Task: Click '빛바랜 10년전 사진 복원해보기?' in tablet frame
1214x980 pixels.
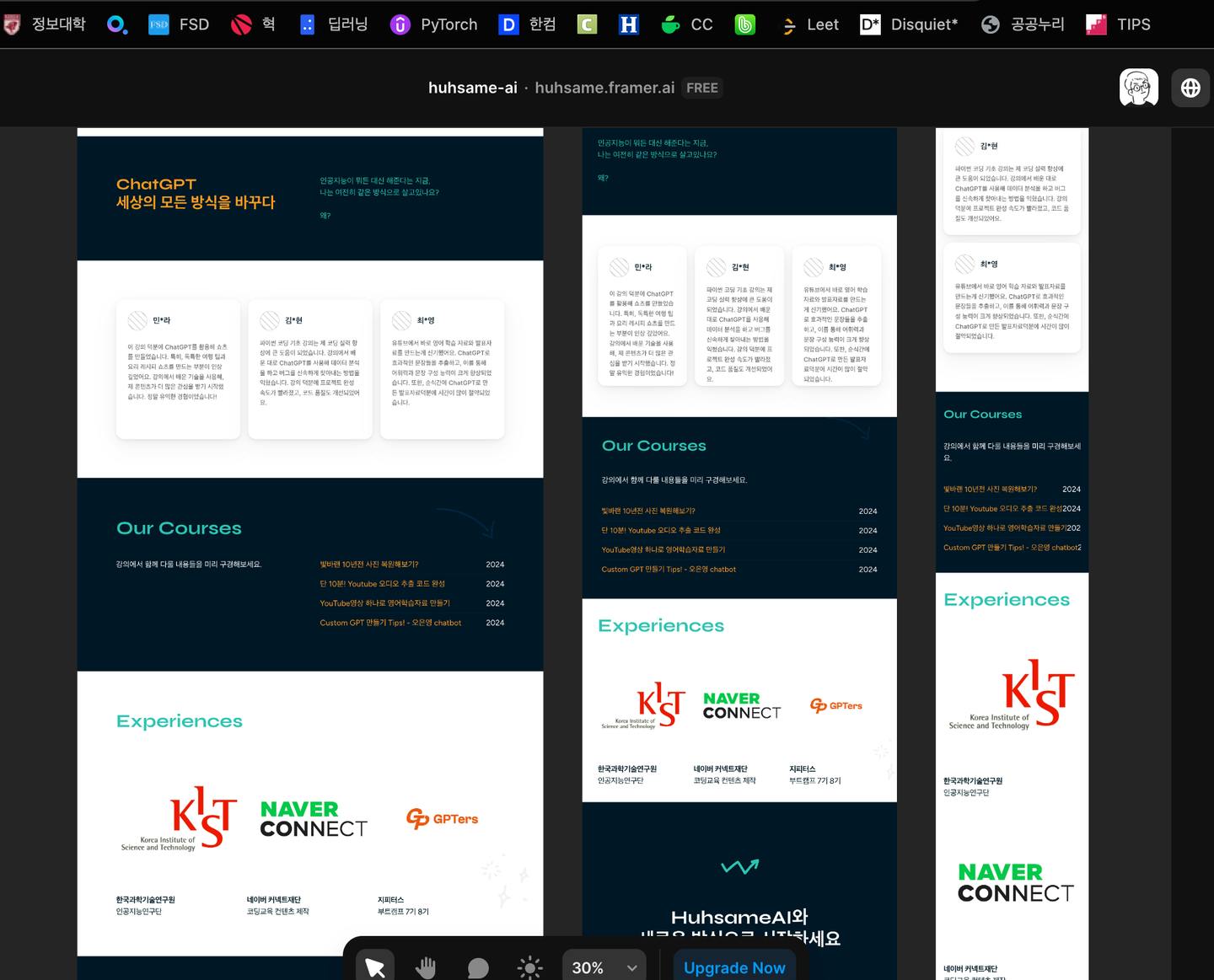Action: [648, 511]
